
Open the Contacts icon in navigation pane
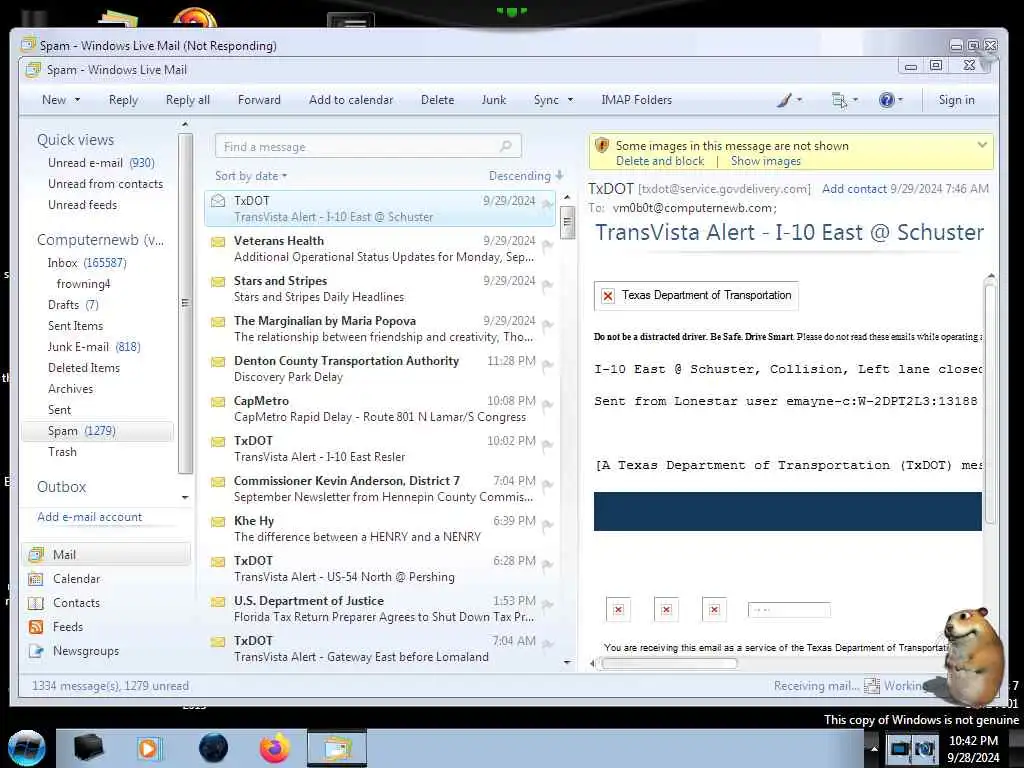[36, 603]
